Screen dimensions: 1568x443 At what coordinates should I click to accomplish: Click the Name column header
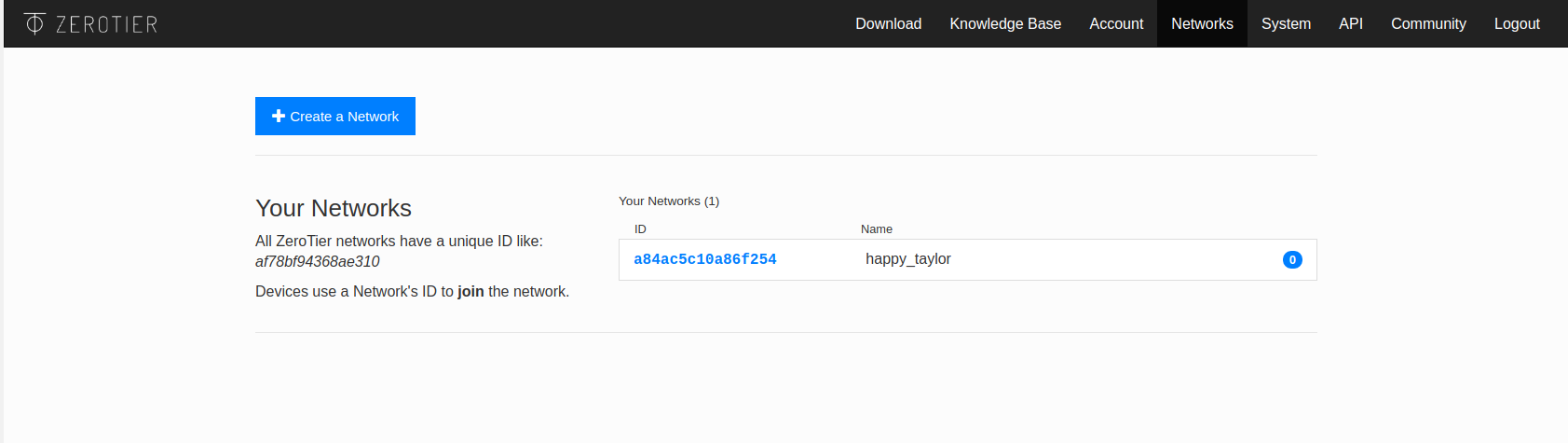coord(877,228)
